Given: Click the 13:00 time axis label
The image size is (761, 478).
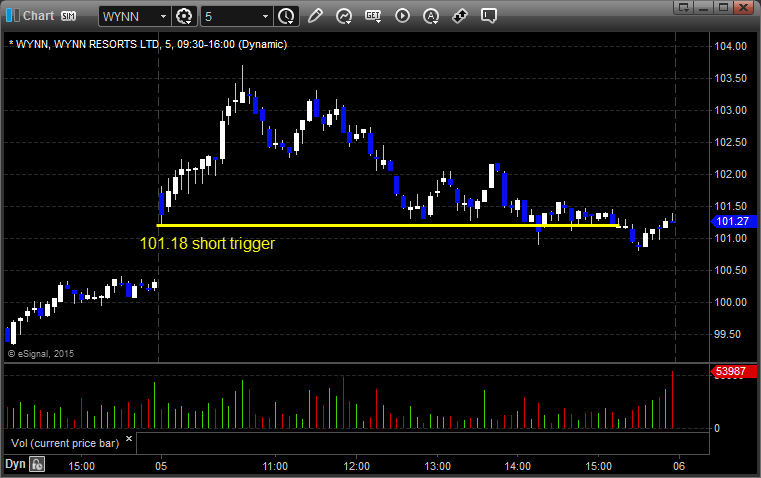Looking at the screenshot, I should [438, 466].
